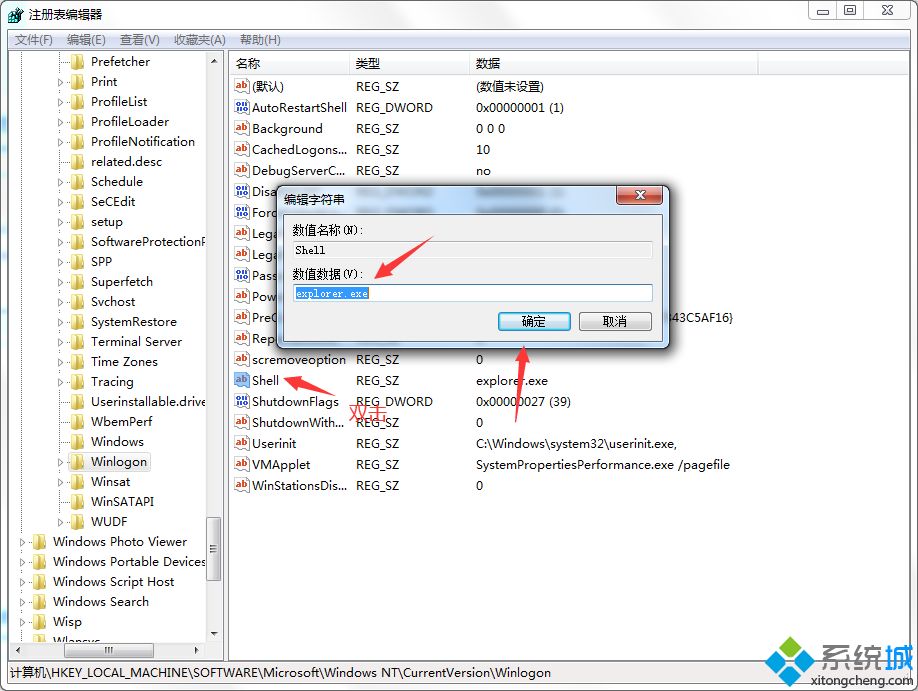The width and height of the screenshot is (918, 691).
Task: Sort values by 数据 column header
Action: (x=614, y=63)
